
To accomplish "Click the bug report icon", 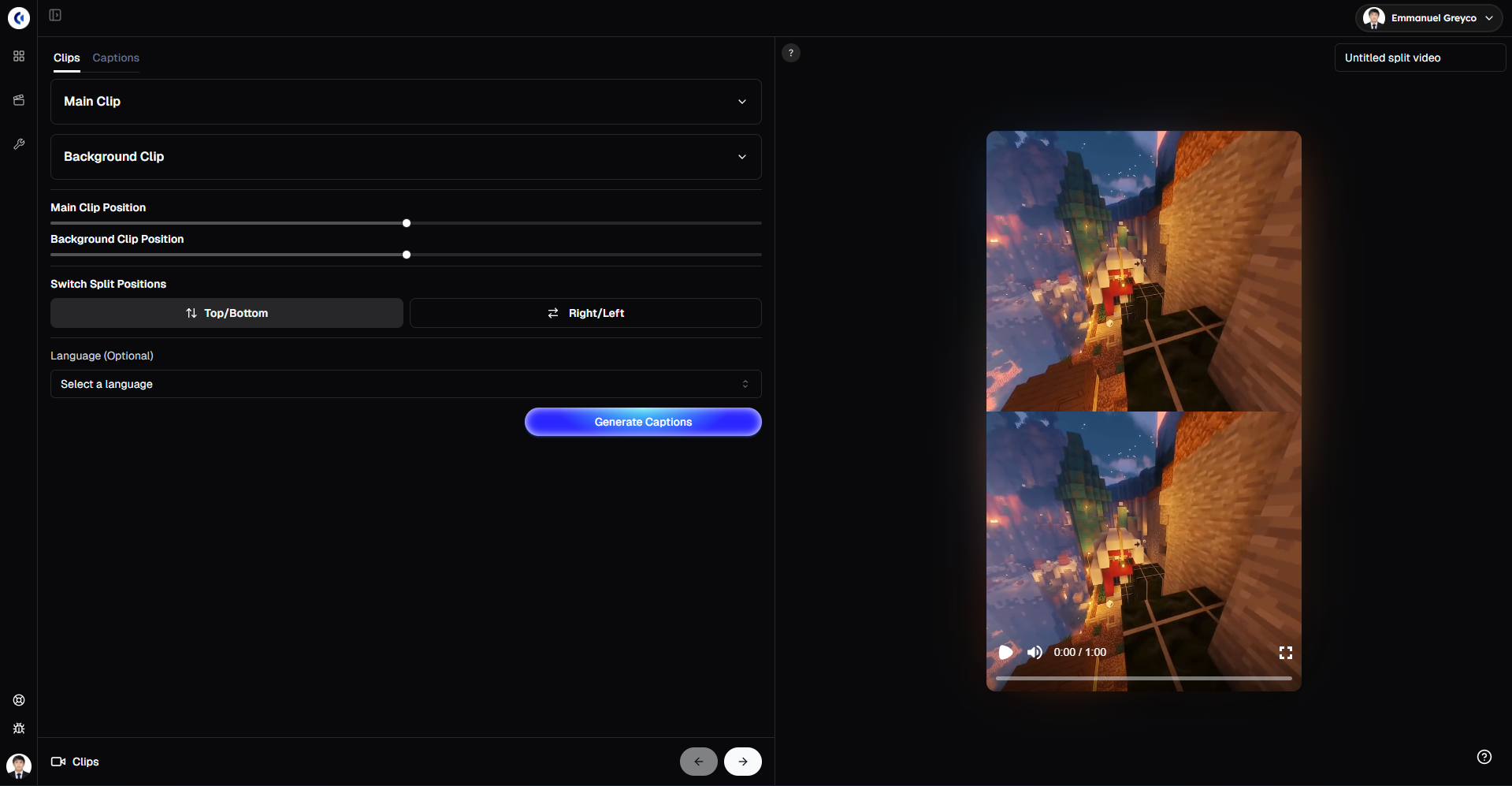I will pos(19,728).
